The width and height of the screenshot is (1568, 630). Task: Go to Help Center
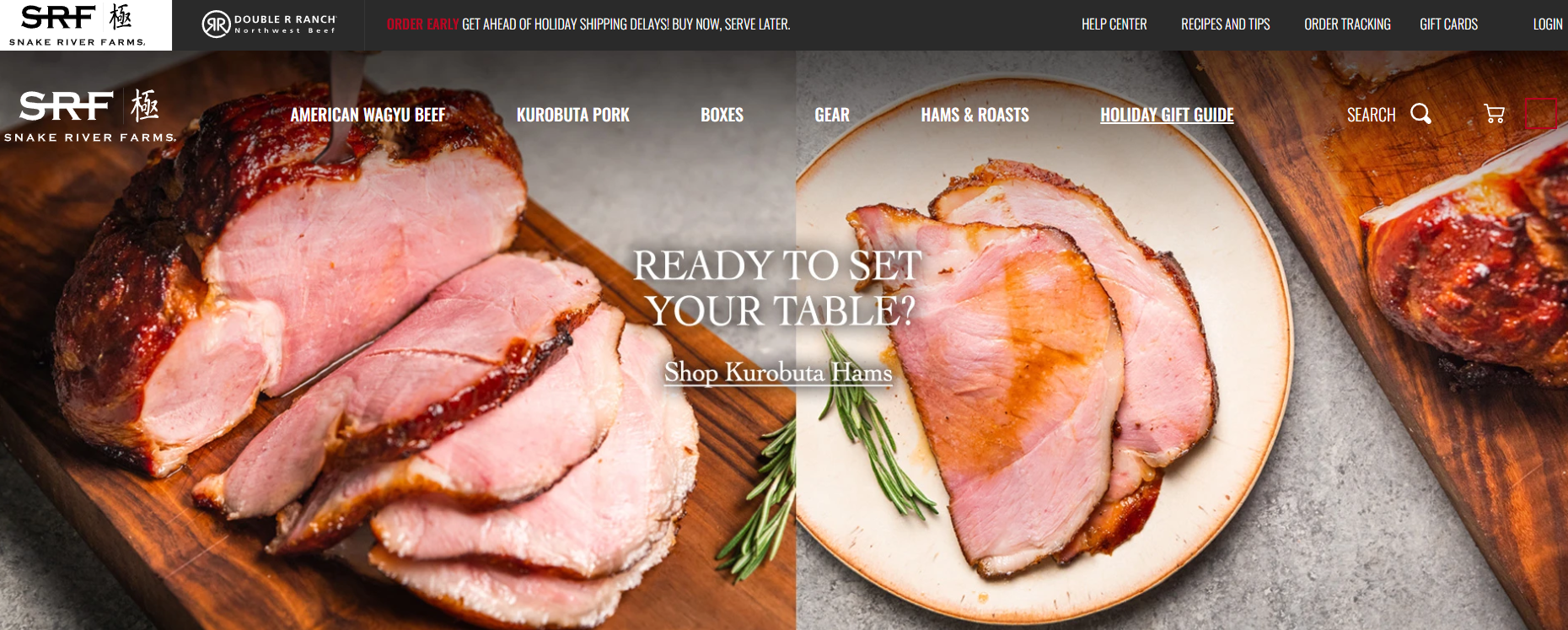tap(1114, 24)
